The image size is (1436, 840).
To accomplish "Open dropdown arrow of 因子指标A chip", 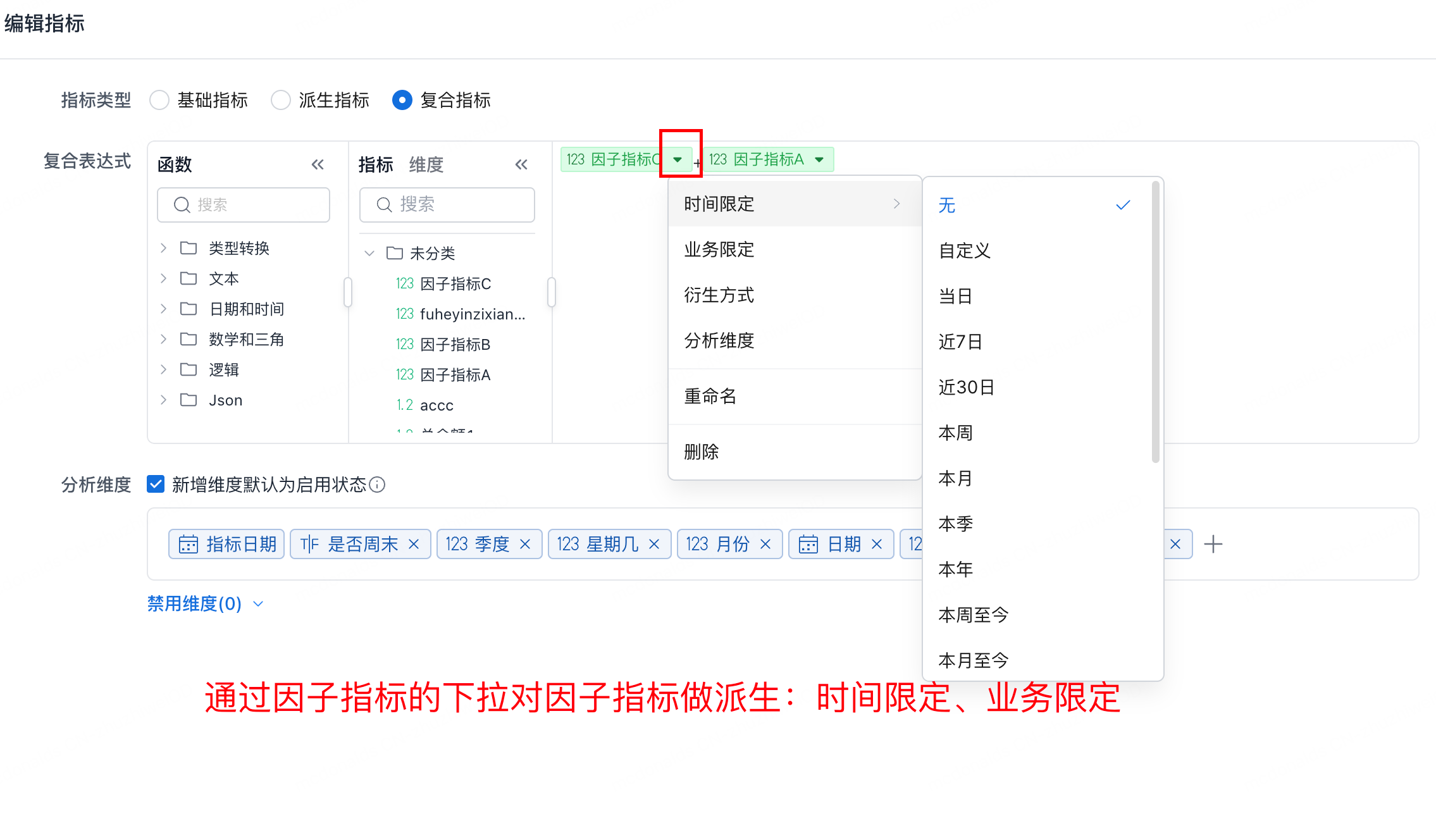I will coord(820,159).
